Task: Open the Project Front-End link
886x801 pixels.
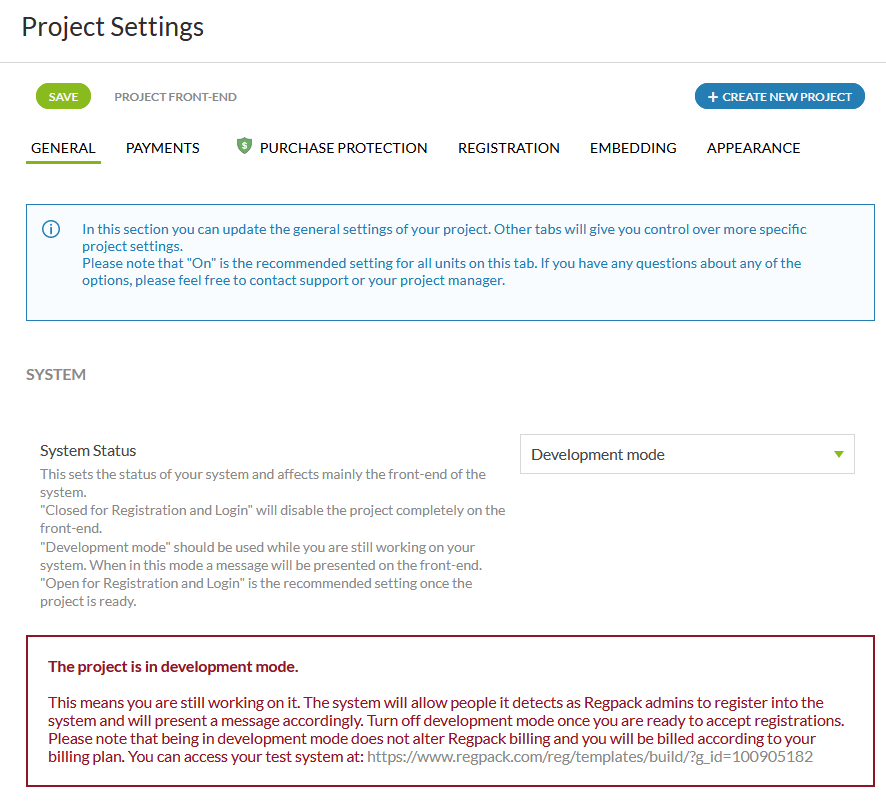Action: tap(176, 97)
